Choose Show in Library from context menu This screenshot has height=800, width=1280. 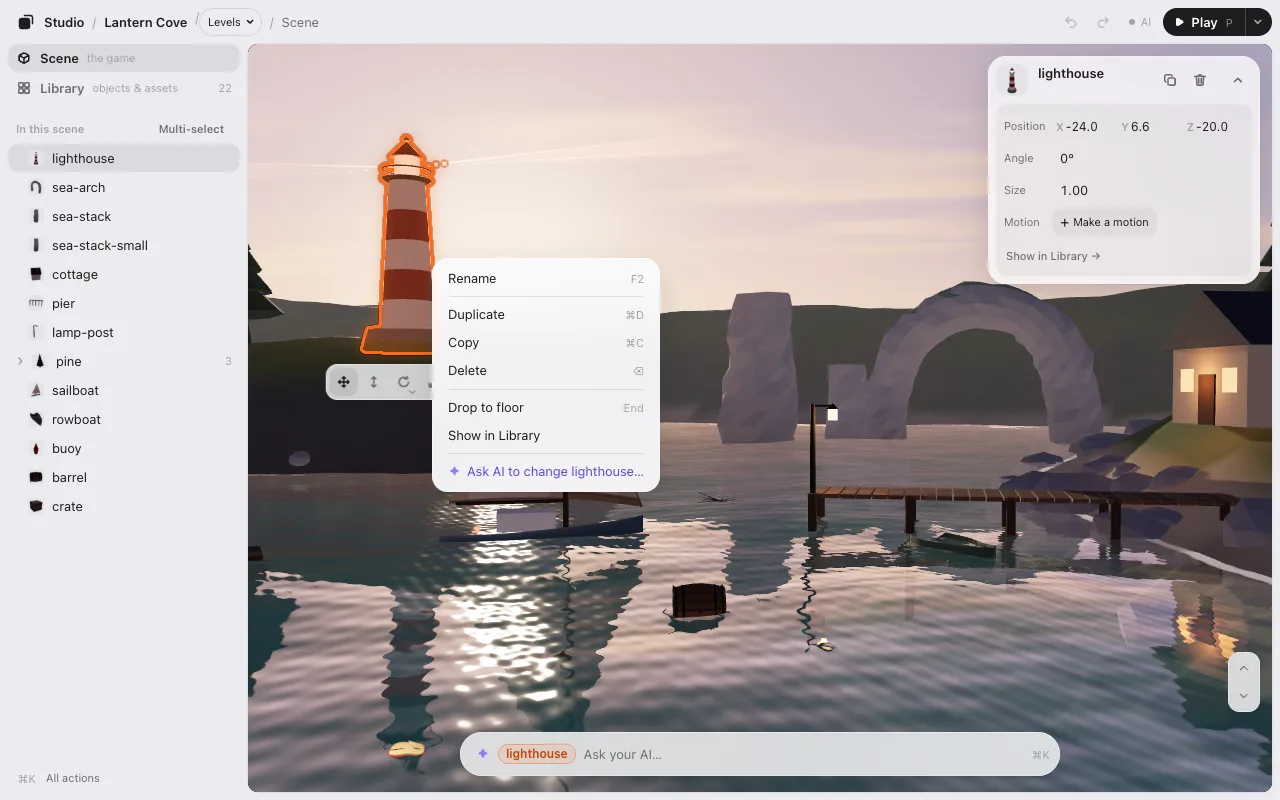546,436
